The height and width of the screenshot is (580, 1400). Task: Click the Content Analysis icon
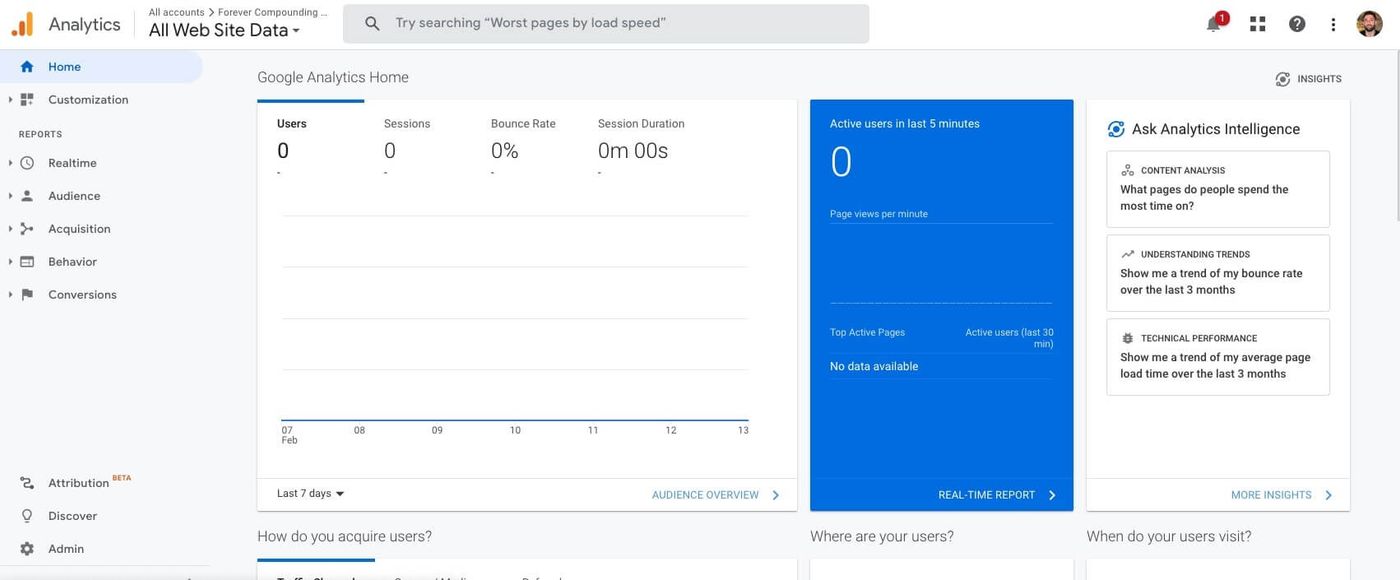tap(1128, 170)
